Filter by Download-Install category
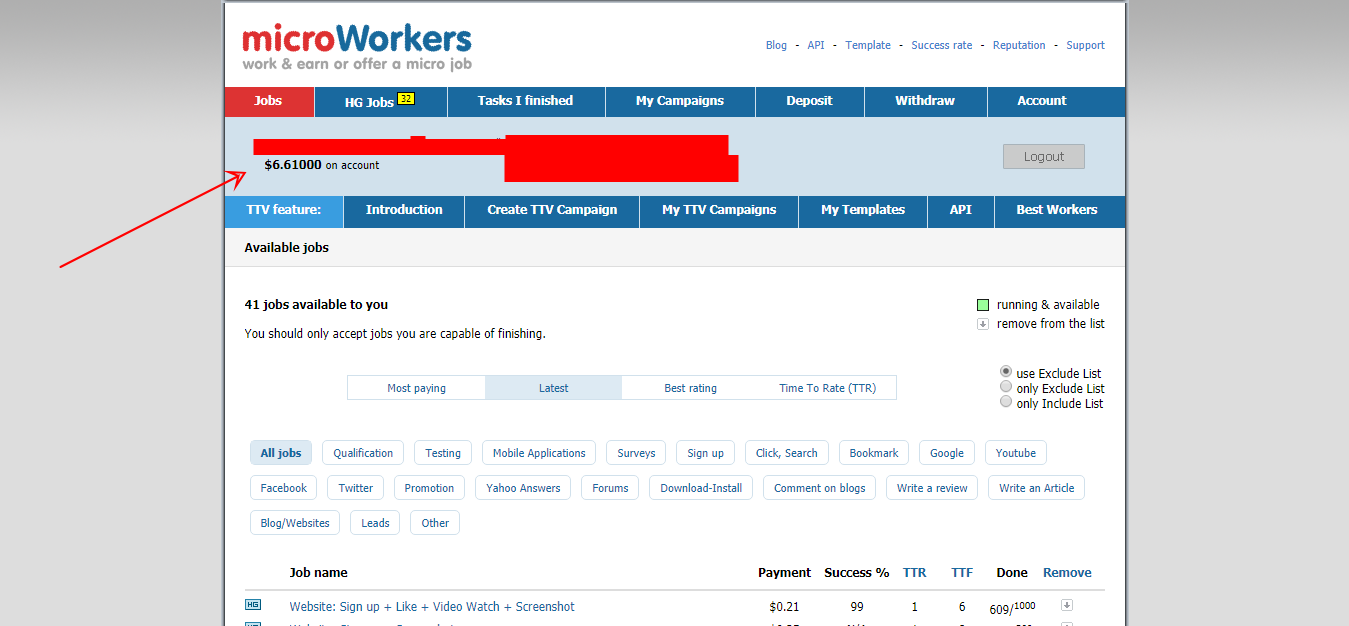Image resolution: width=1349 pixels, height=626 pixels. pyautogui.click(x=701, y=488)
